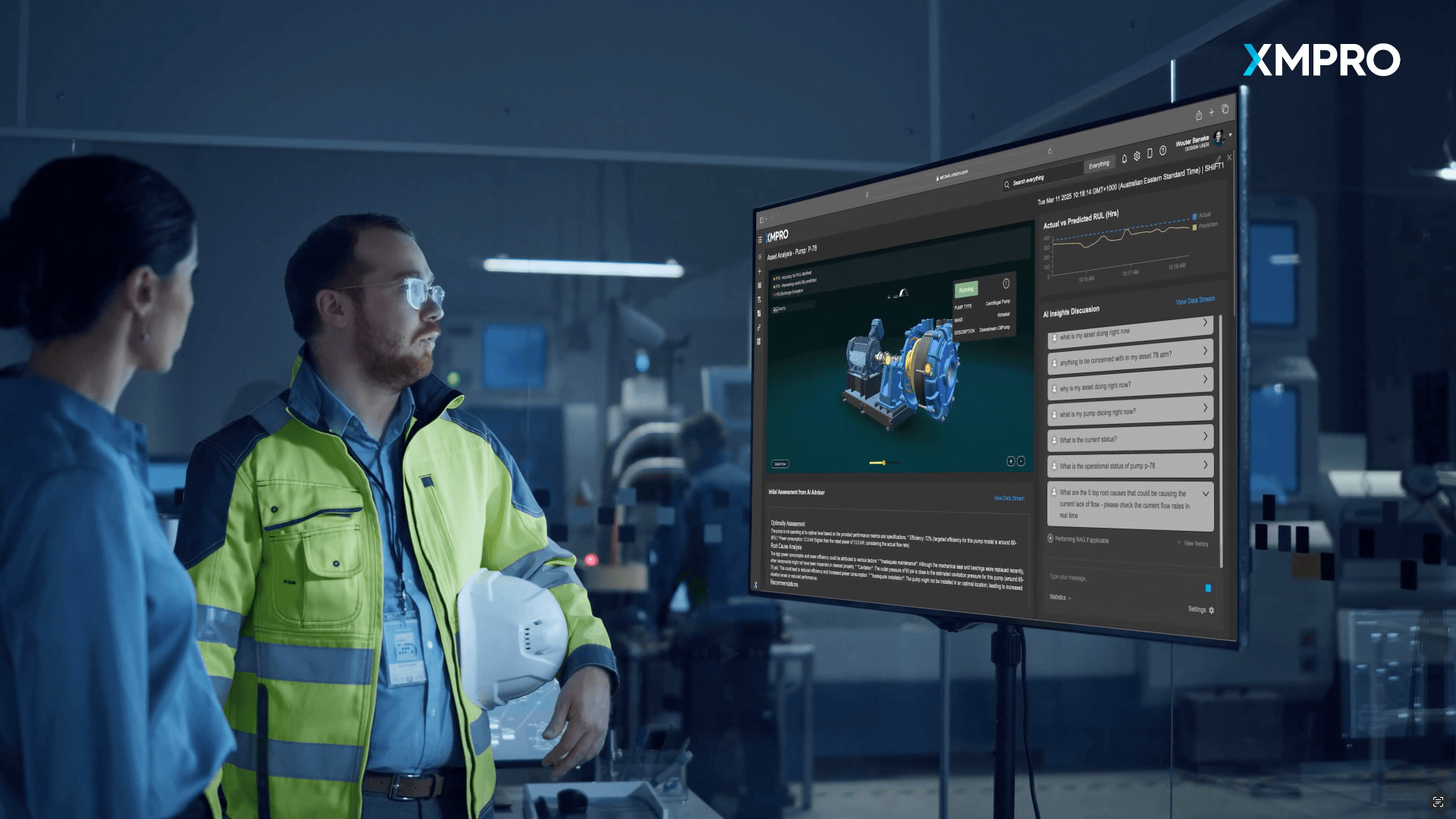Open the help question mark icon
This screenshot has height=819, width=1456.
[x=1163, y=150]
